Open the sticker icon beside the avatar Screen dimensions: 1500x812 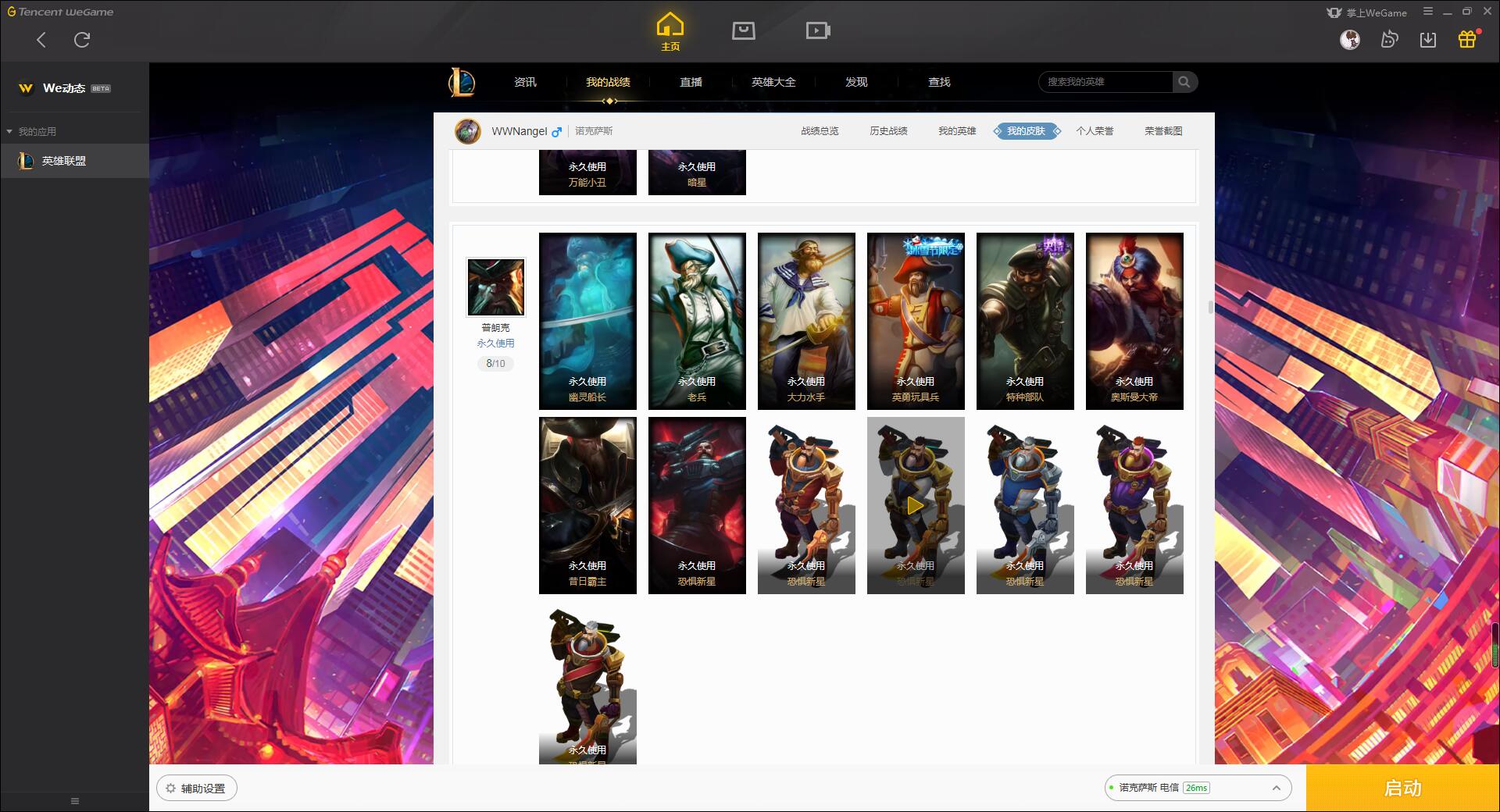tap(1389, 40)
